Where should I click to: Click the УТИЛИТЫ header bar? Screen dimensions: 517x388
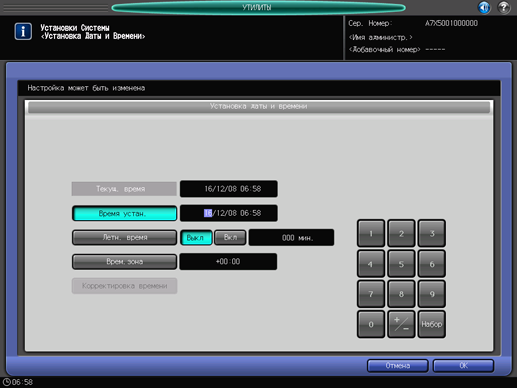pyautogui.click(x=258, y=7)
